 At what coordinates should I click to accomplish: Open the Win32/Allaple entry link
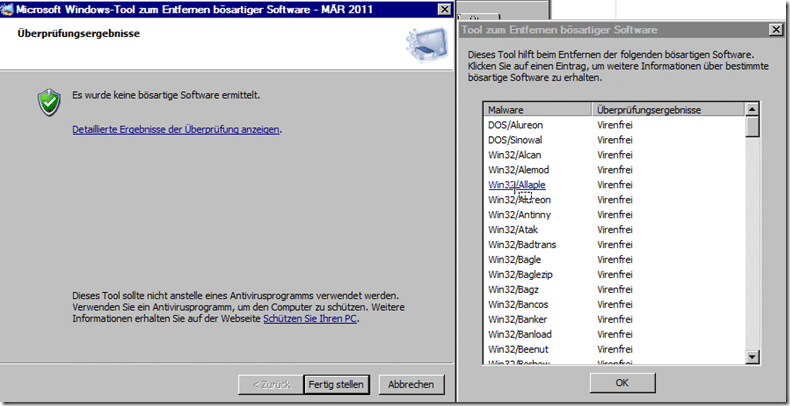click(x=516, y=185)
